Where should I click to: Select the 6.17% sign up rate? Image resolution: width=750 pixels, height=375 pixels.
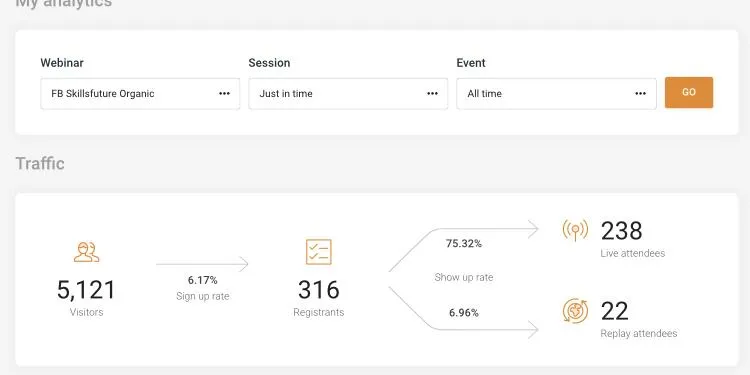click(x=202, y=280)
